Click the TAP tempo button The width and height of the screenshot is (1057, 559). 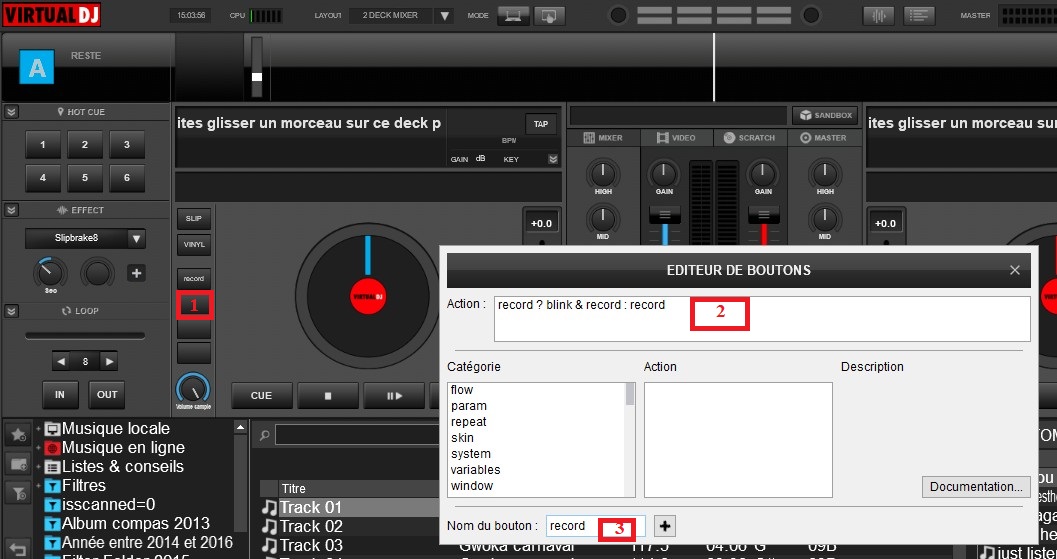pyautogui.click(x=541, y=124)
